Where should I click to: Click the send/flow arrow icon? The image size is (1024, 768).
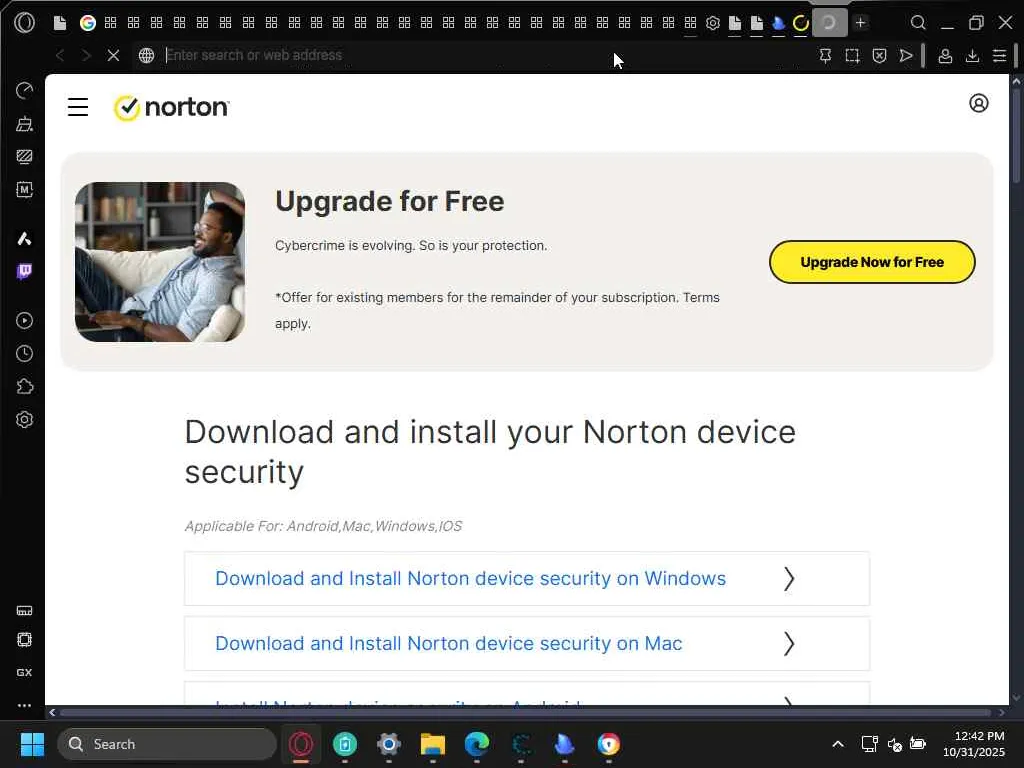[906, 56]
